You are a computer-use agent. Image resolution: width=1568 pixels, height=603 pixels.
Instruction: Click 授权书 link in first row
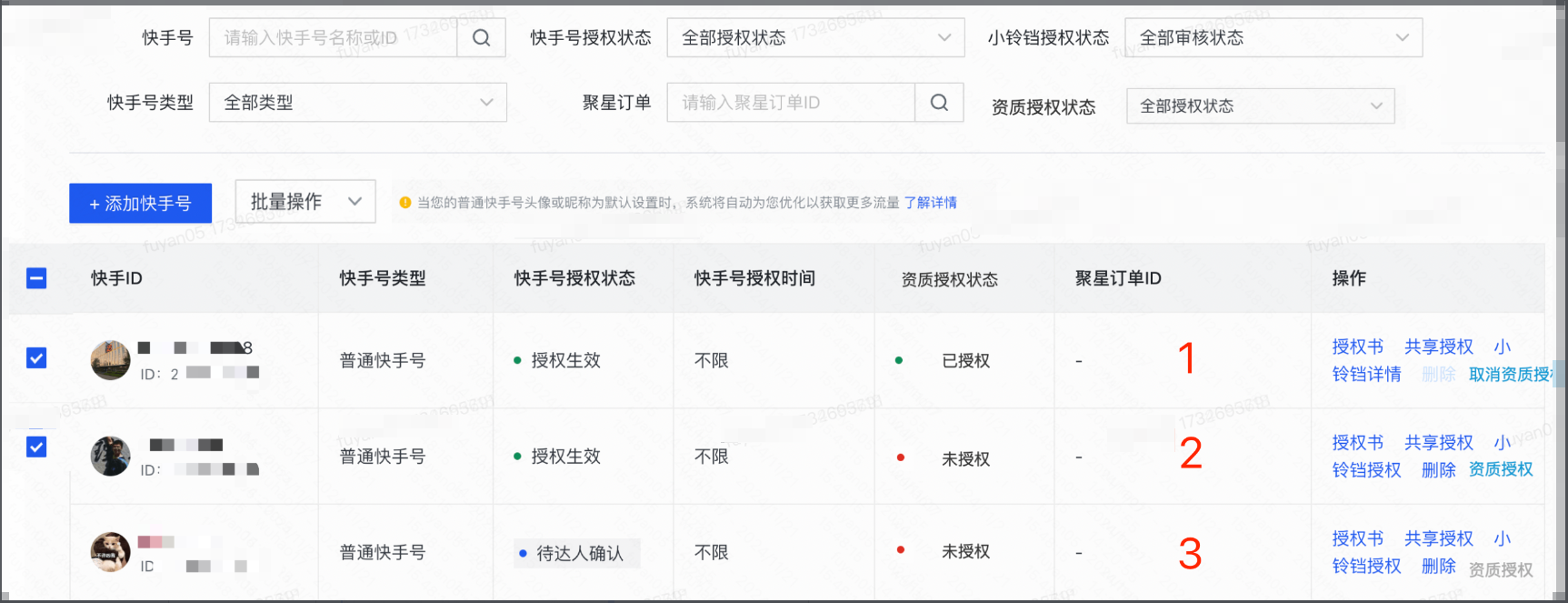(x=1358, y=347)
